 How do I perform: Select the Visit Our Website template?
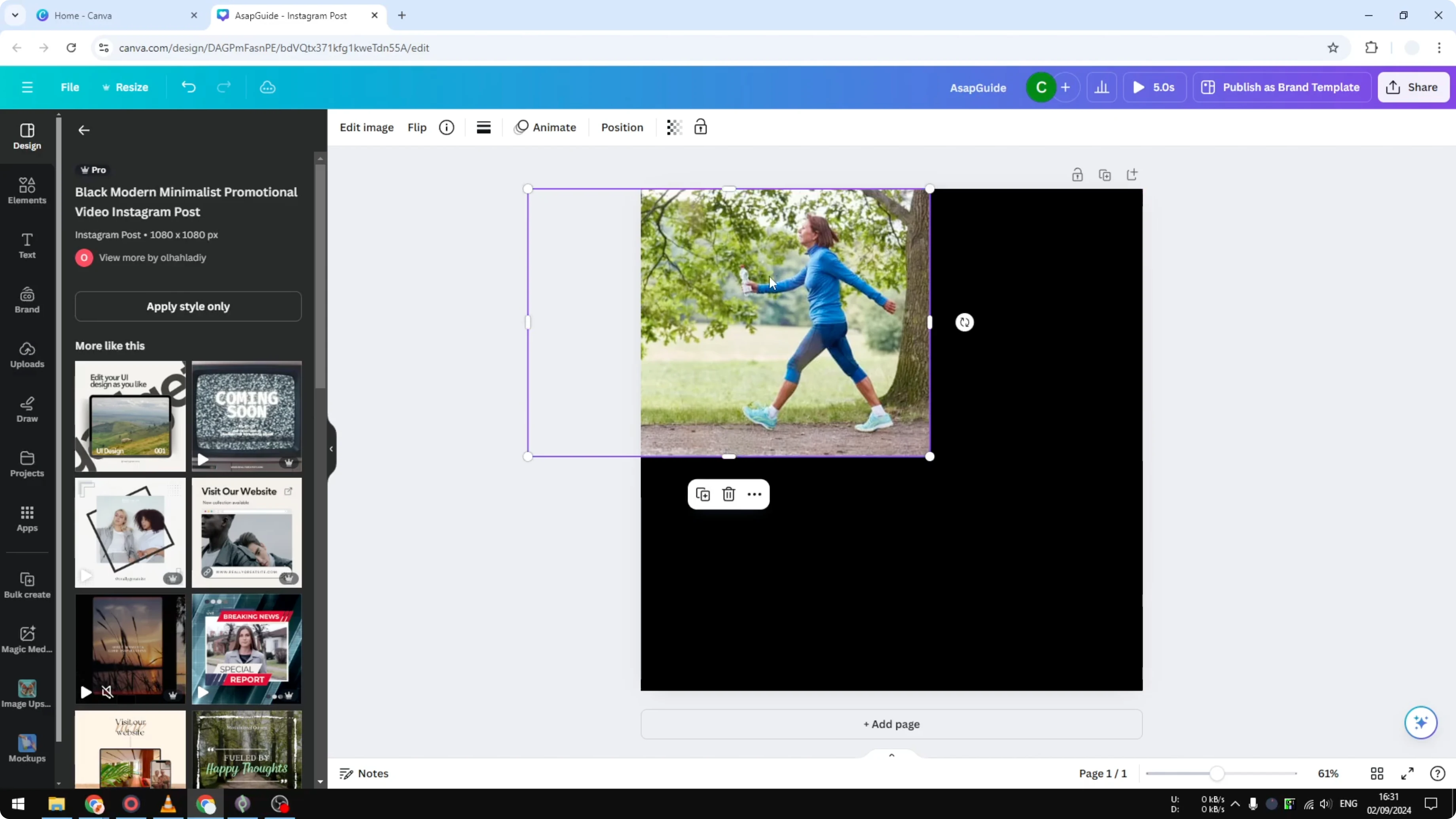point(246,533)
